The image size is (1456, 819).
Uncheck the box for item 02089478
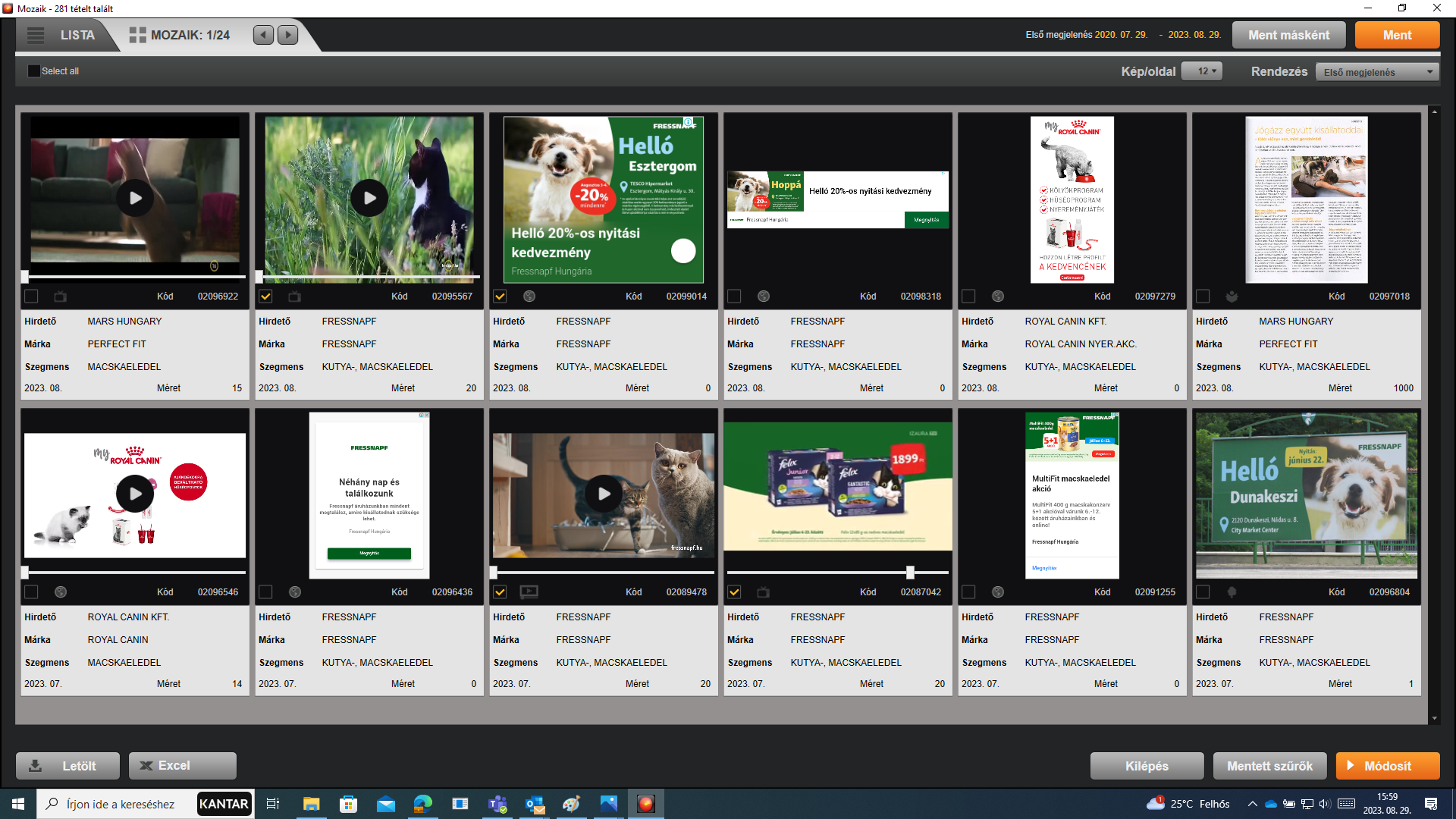point(500,592)
